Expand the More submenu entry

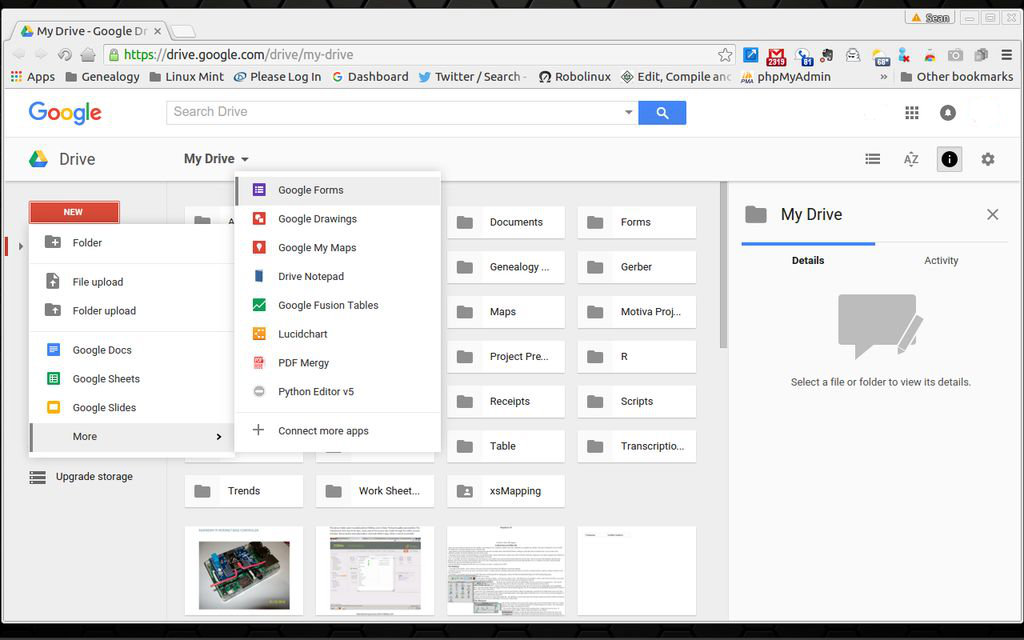point(131,436)
